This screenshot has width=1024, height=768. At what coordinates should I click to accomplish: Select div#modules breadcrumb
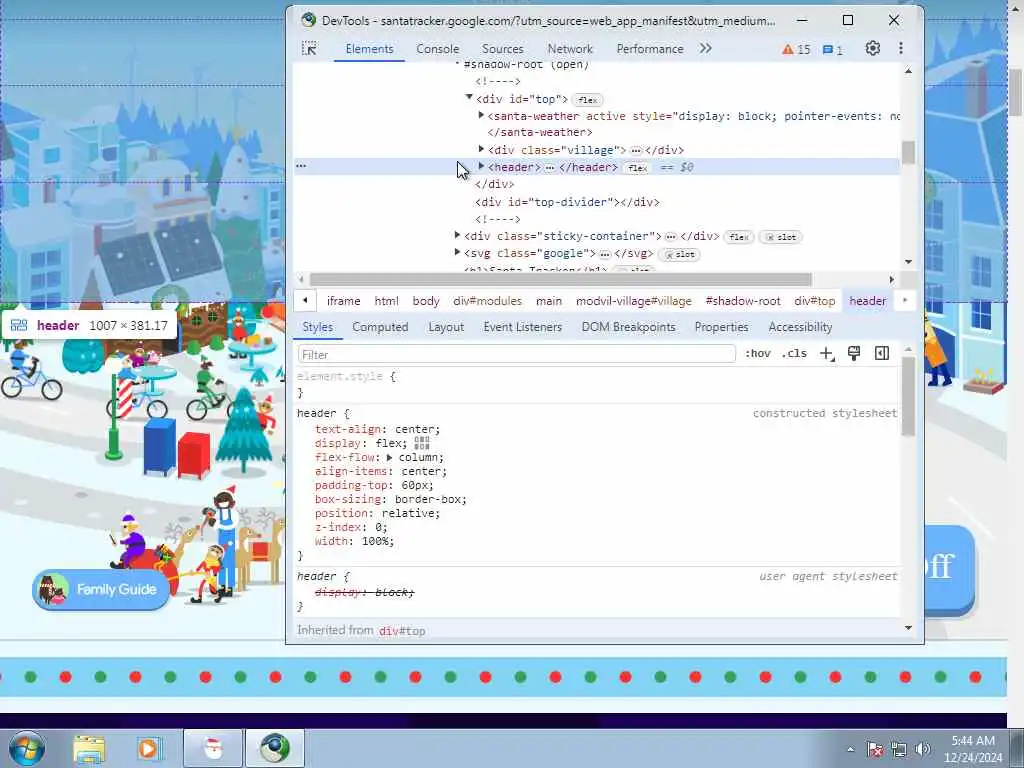[488, 301]
